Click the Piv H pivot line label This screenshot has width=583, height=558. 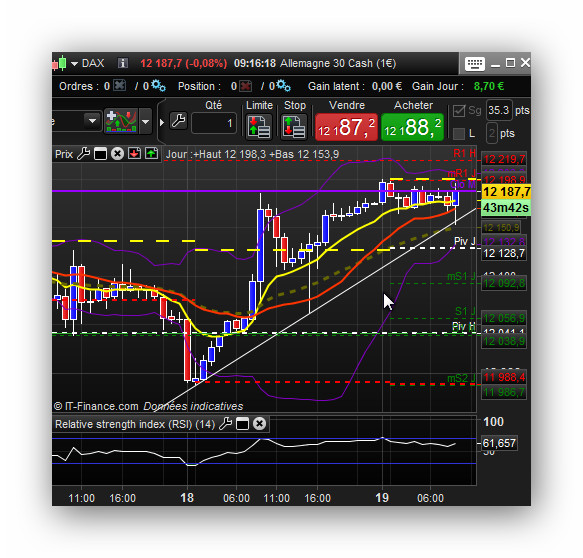click(464, 326)
